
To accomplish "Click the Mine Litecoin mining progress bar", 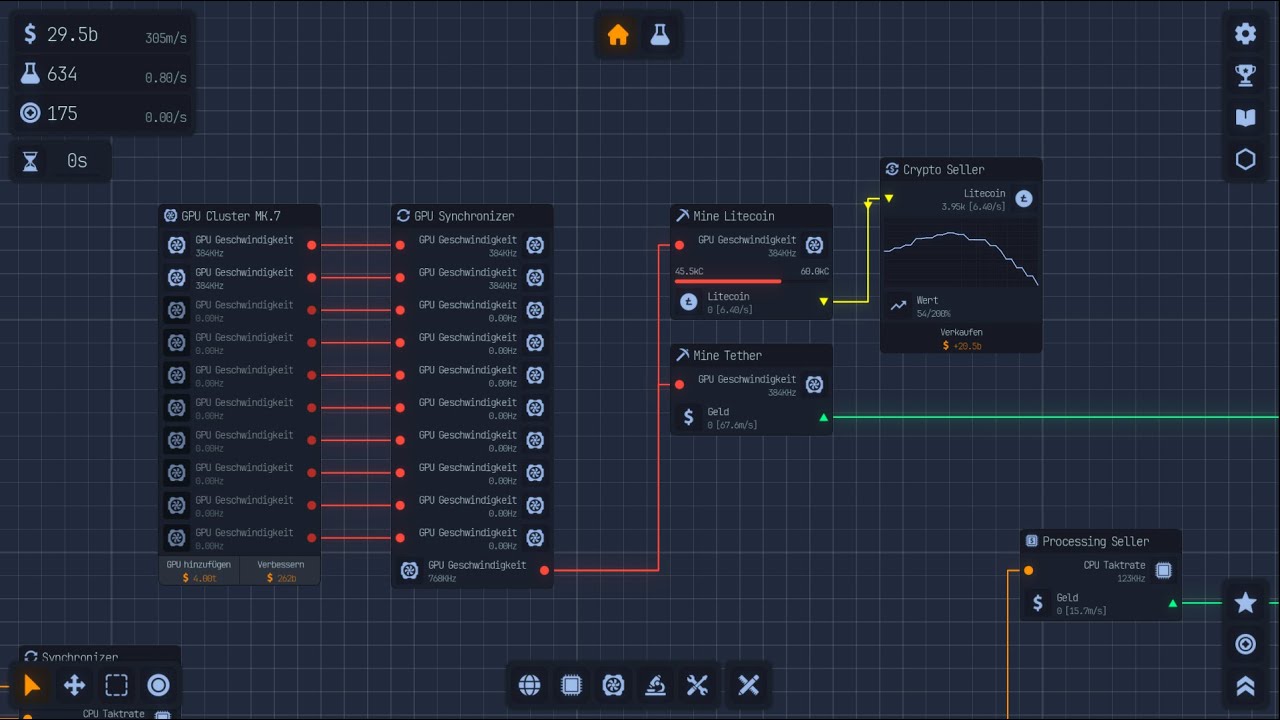I will point(752,281).
